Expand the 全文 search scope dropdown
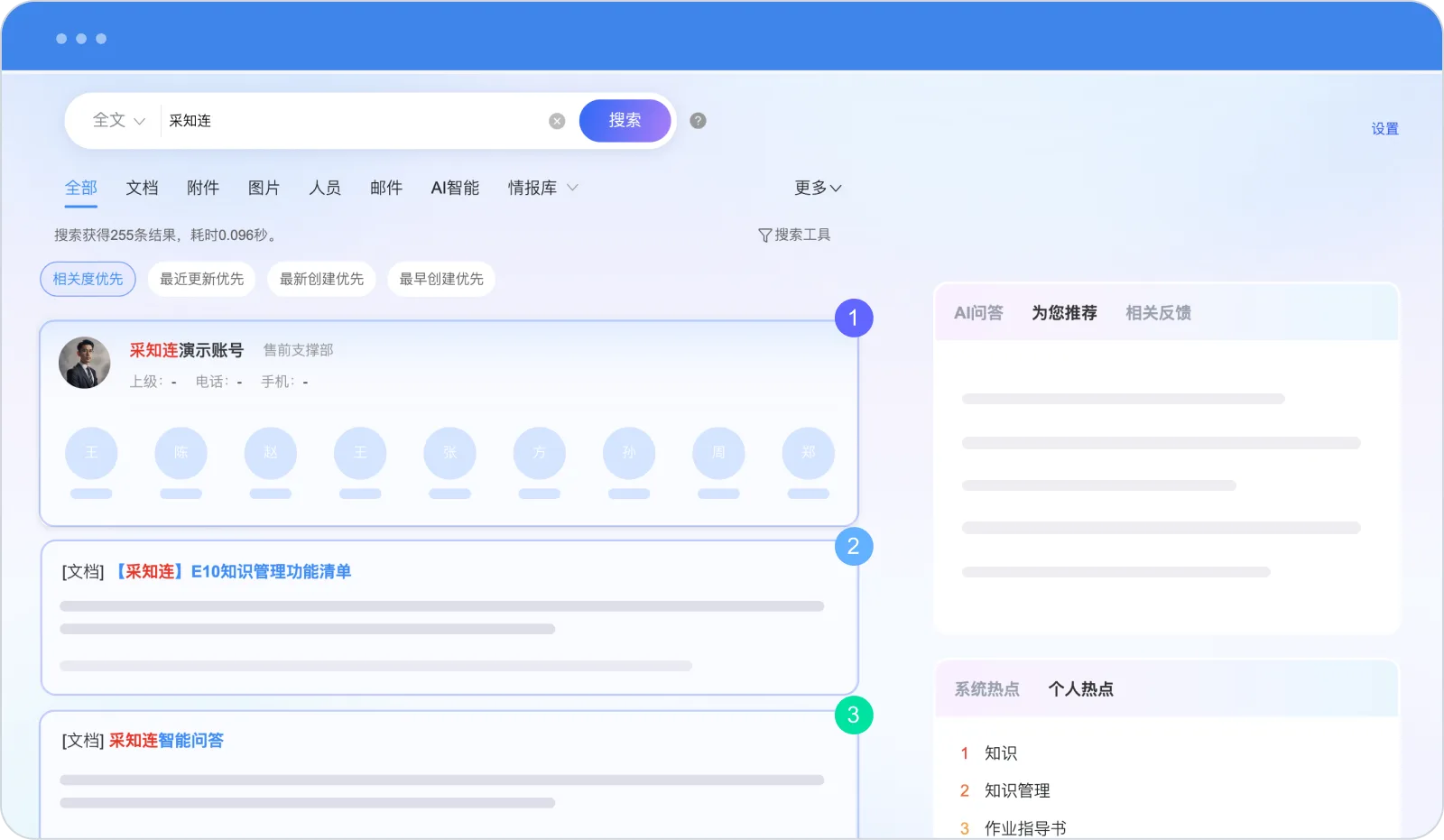The width and height of the screenshot is (1444, 840). tap(118, 121)
